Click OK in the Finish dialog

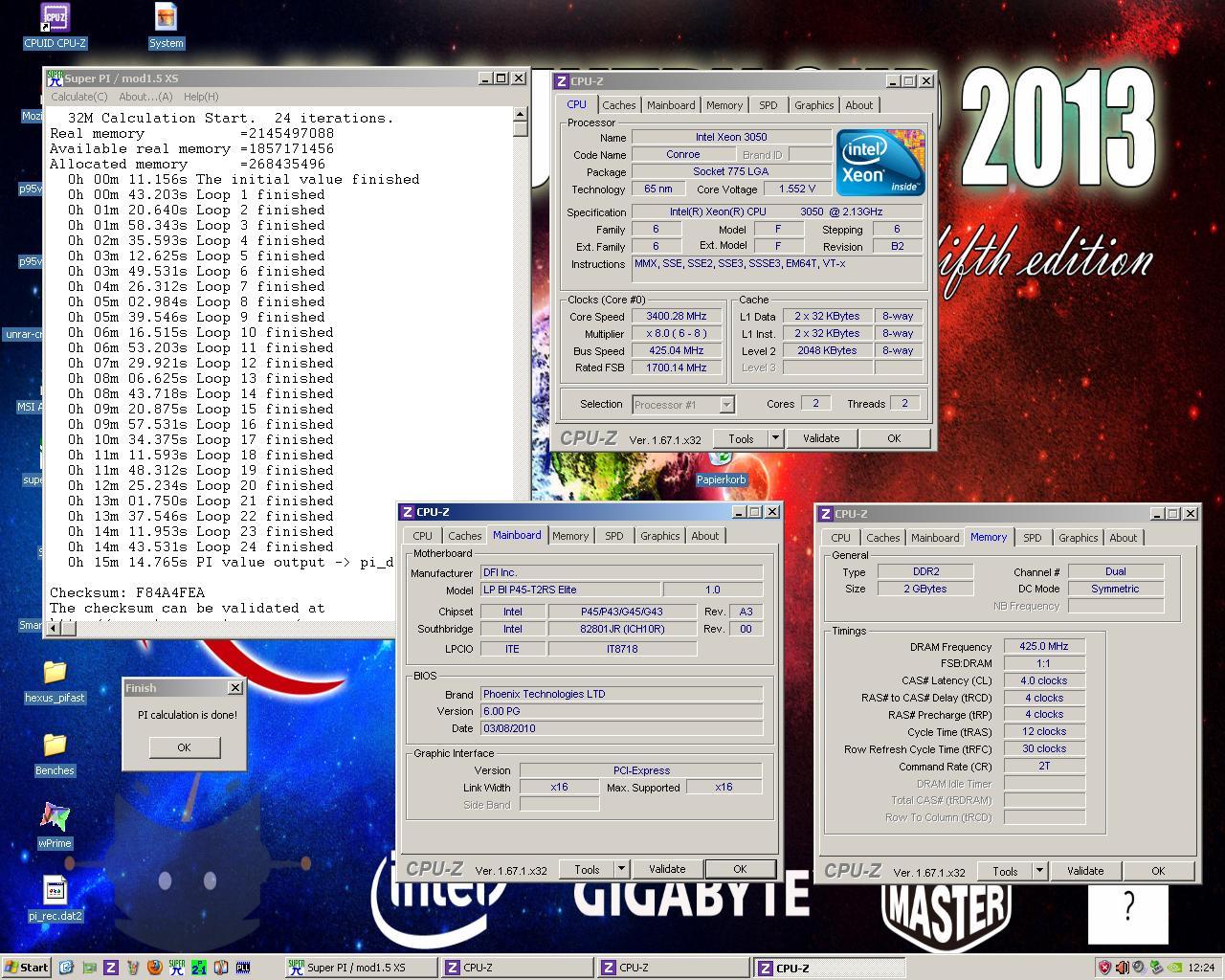184,747
